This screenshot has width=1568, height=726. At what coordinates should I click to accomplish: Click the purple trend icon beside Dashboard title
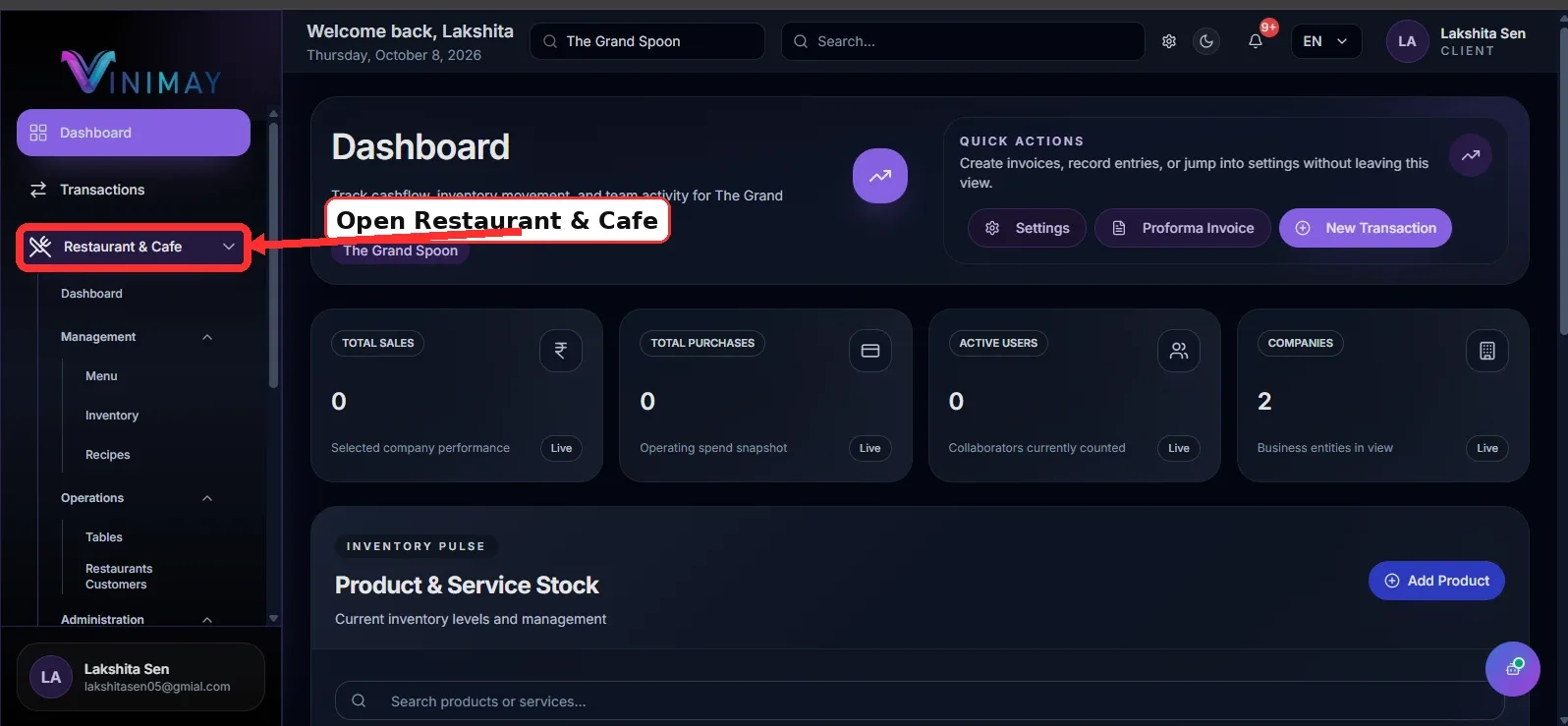click(880, 176)
